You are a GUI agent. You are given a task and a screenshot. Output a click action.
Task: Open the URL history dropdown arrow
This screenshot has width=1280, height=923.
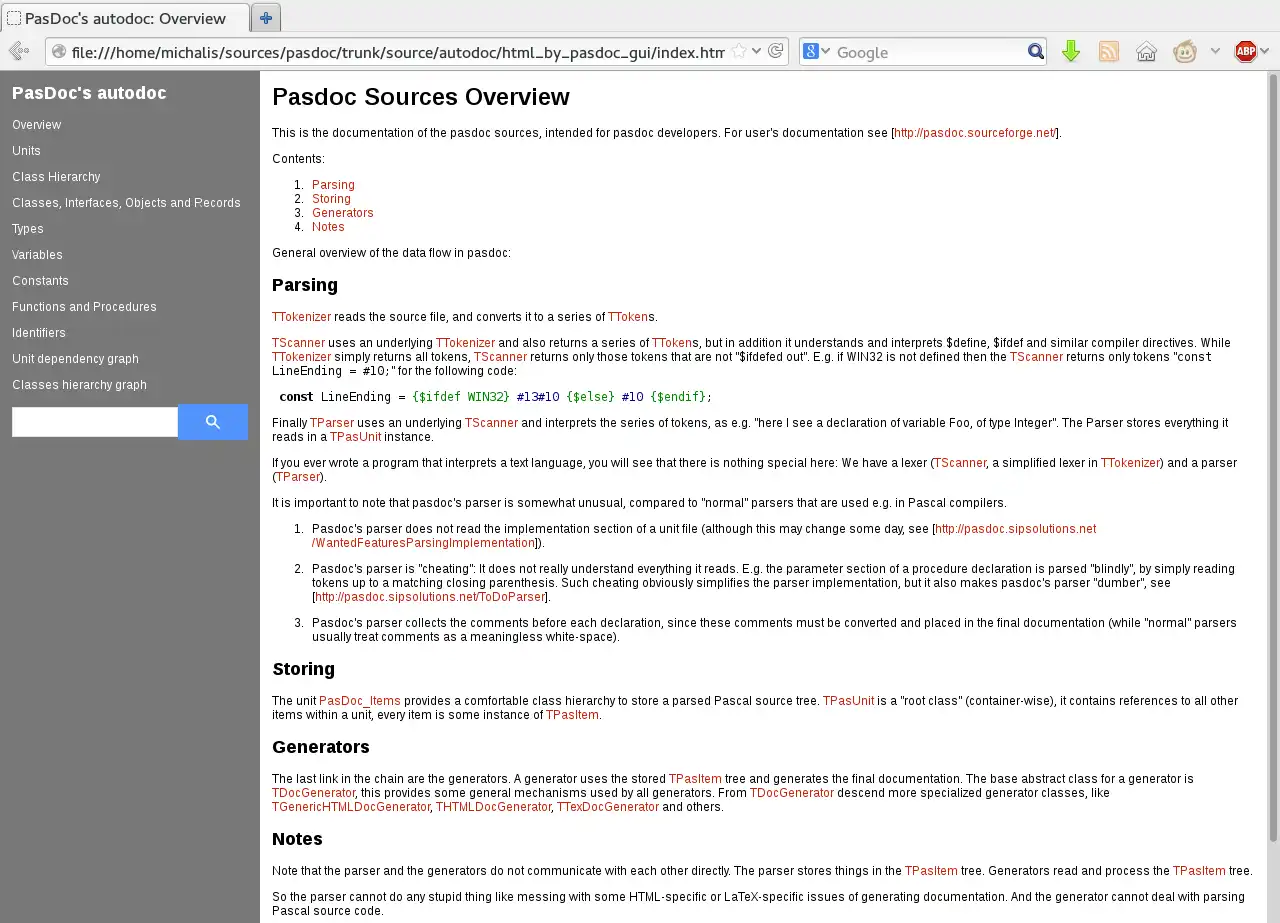pos(756,51)
